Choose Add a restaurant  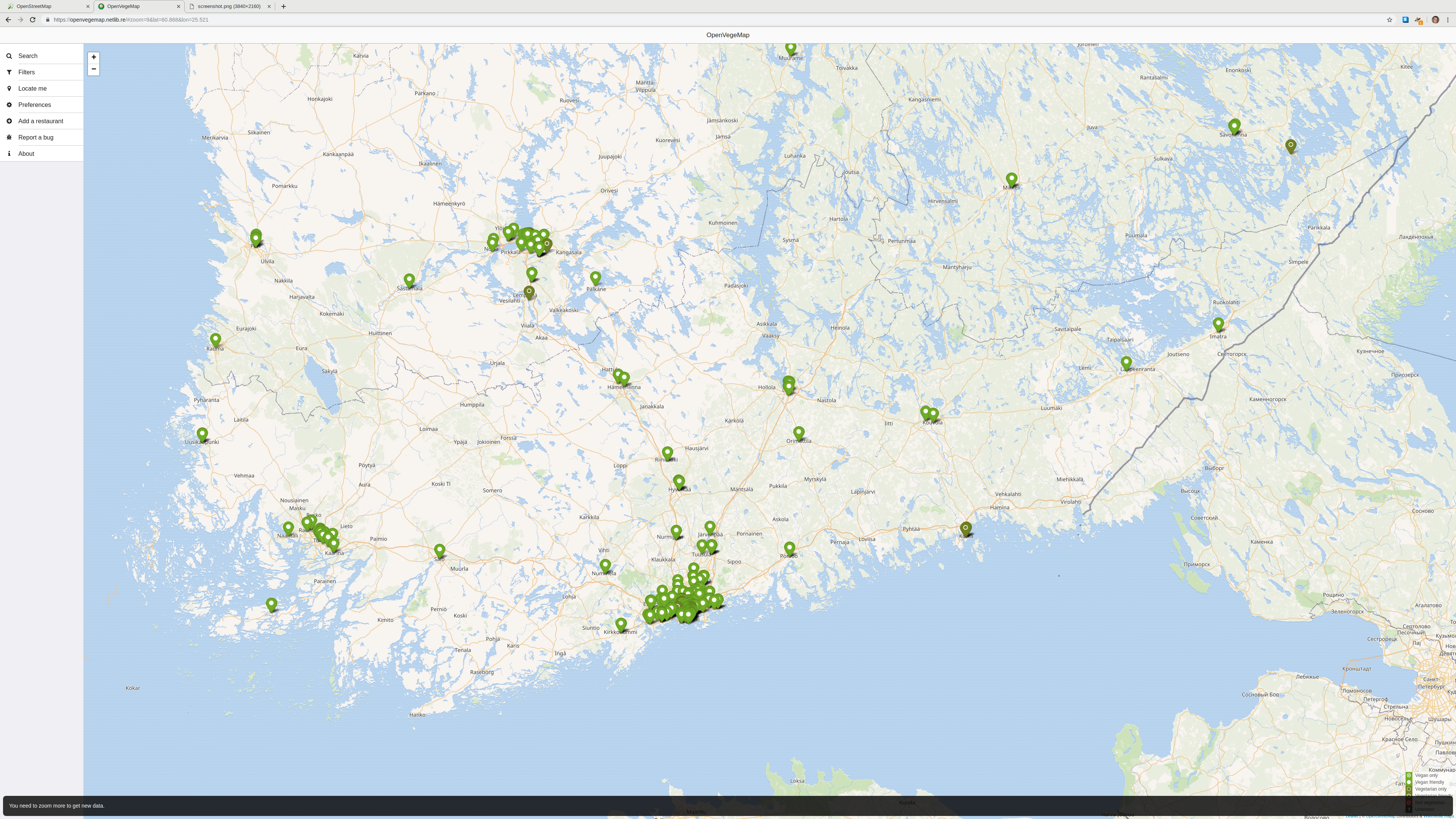coord(41,121)
